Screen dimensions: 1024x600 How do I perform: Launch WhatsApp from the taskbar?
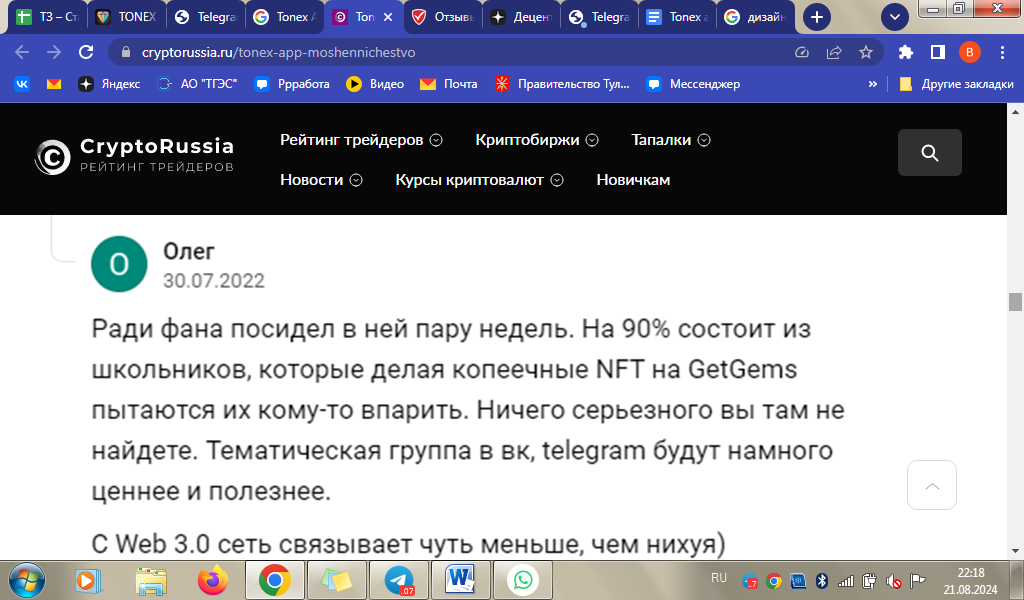point(522,579)
